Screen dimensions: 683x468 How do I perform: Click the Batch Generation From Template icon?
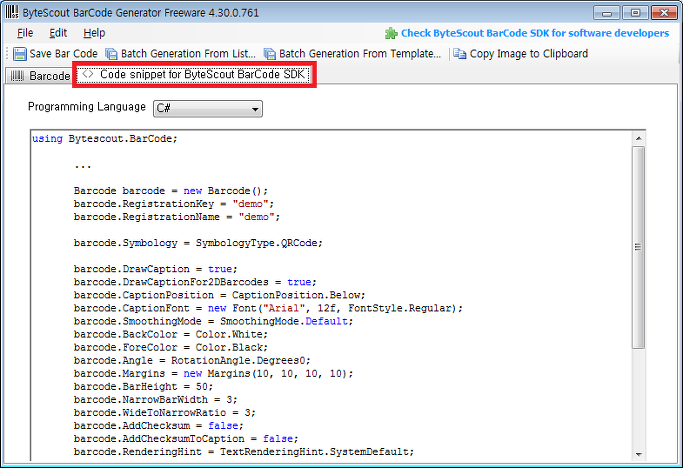tap(270, 54)
